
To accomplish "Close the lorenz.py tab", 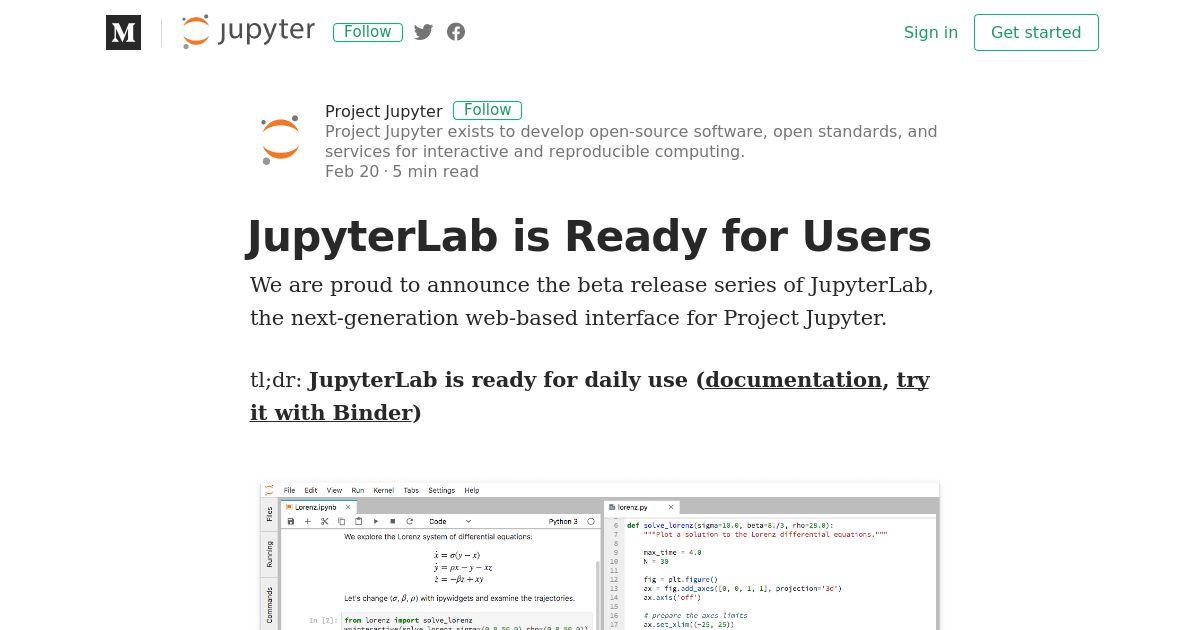I will click(672, 507).
